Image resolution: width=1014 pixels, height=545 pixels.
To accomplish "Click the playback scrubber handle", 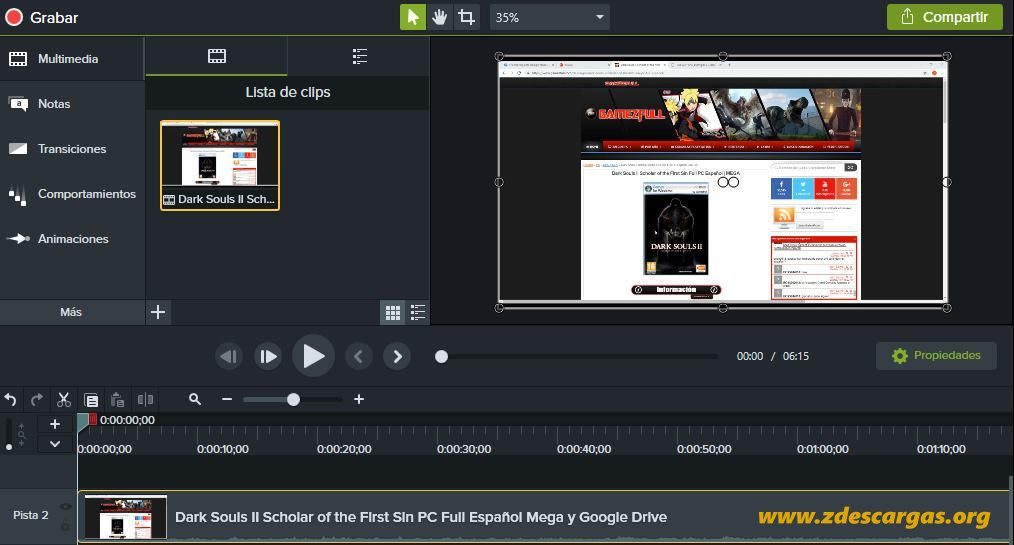I will point(441,356).
